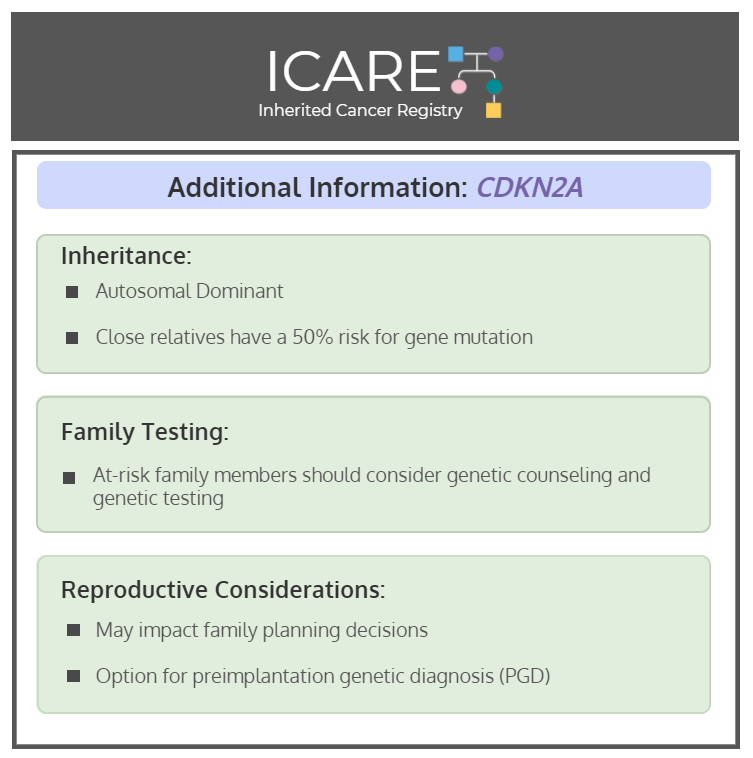Click the PGD option text
The image size is (753, 758).
pyautogui.click(x=323, y=676)
